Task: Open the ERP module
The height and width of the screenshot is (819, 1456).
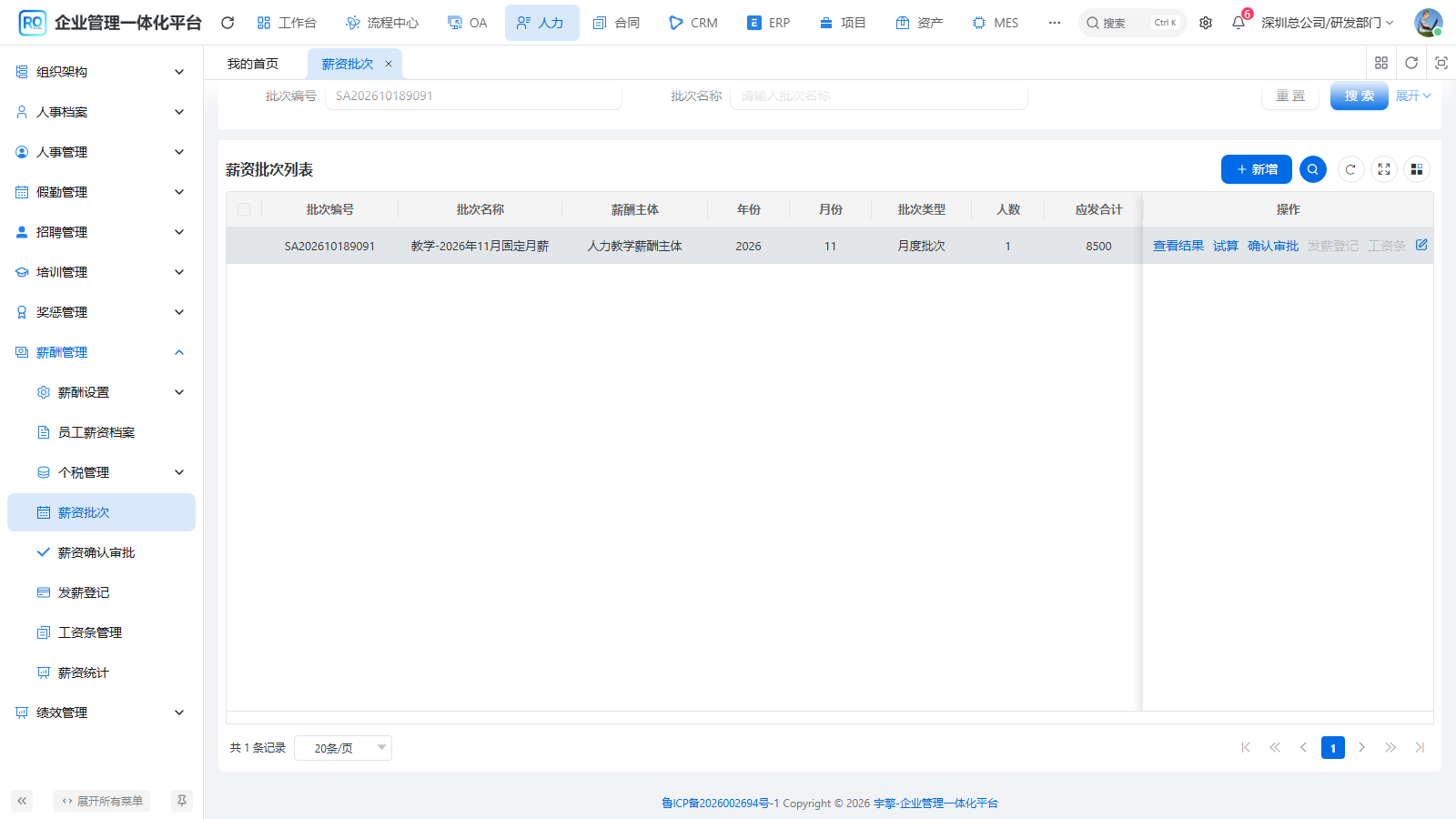Action: pyautogui.click(x=769, y=23)
